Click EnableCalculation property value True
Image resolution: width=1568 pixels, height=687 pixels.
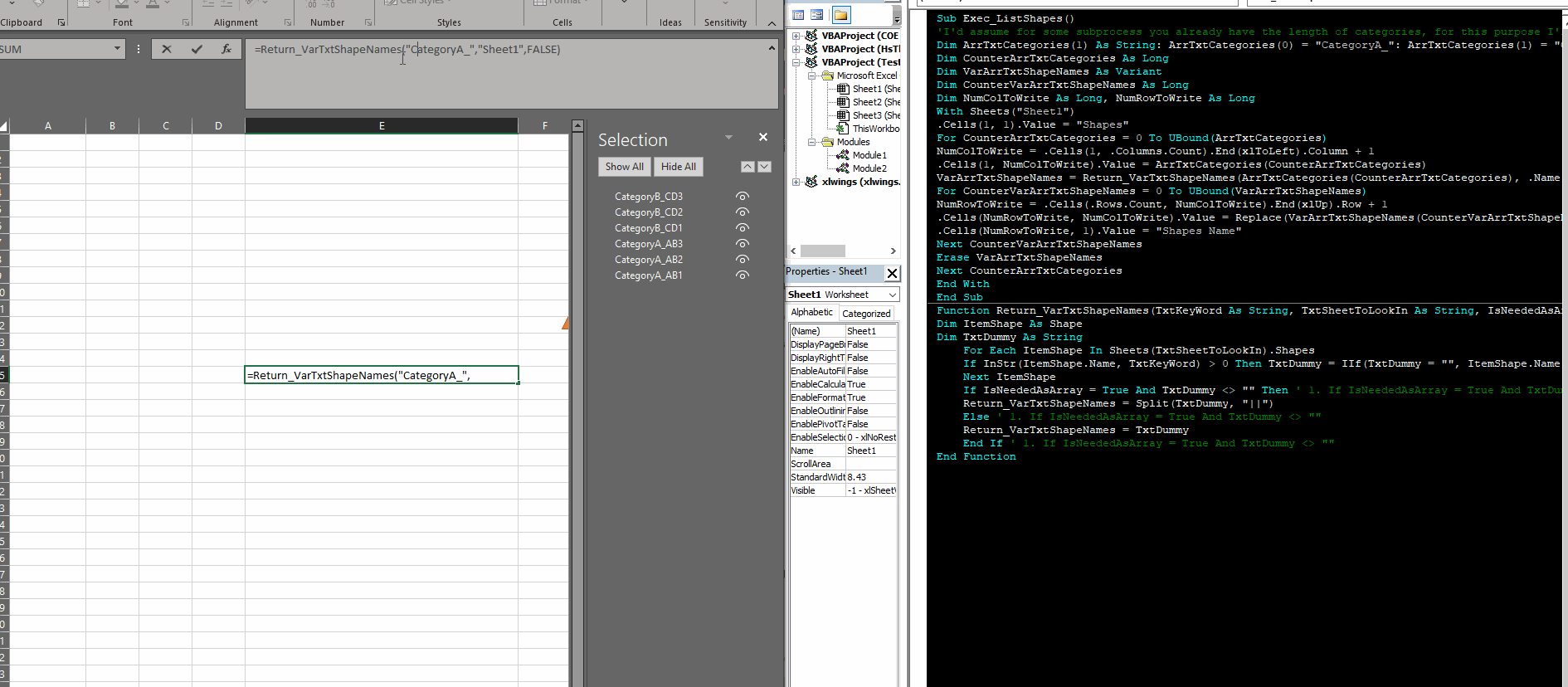[871, 384]
